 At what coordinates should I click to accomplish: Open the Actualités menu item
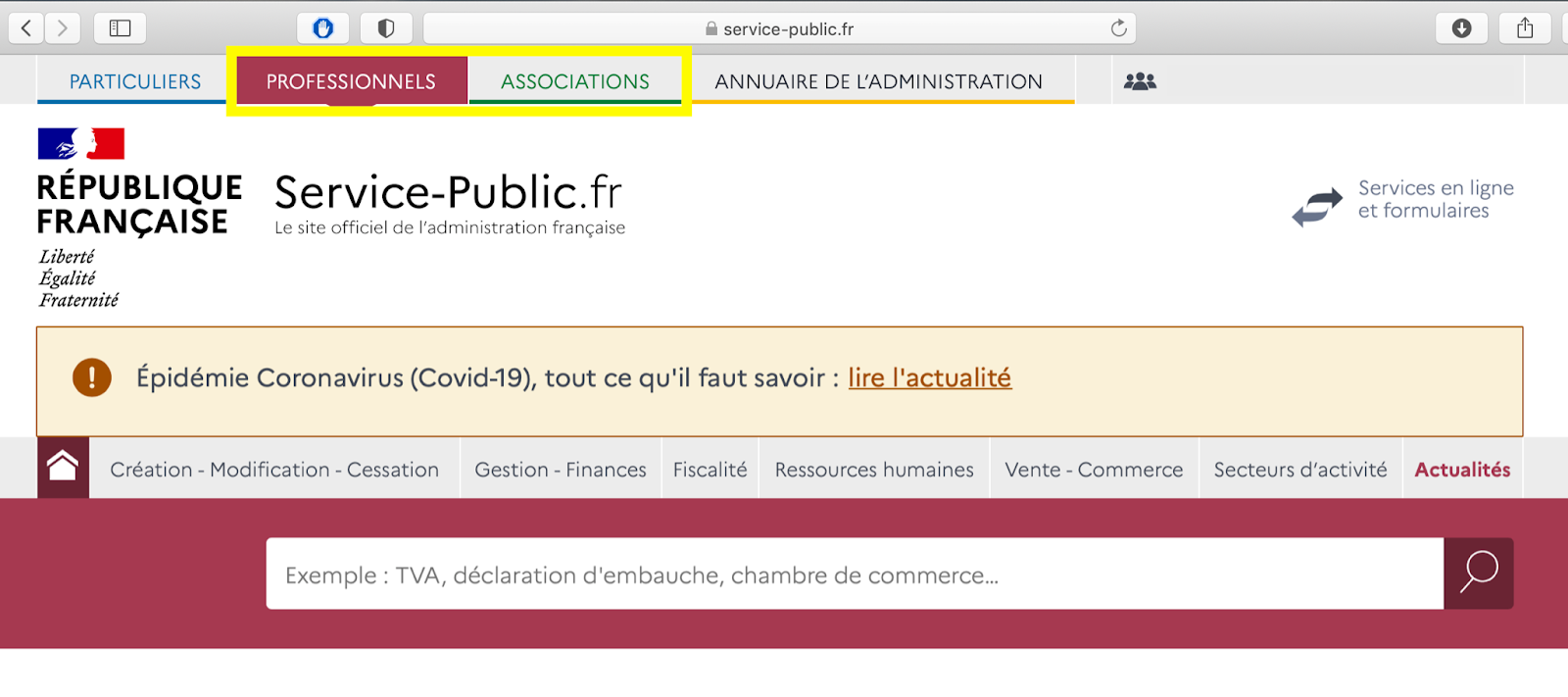[x=1462, y=470]
